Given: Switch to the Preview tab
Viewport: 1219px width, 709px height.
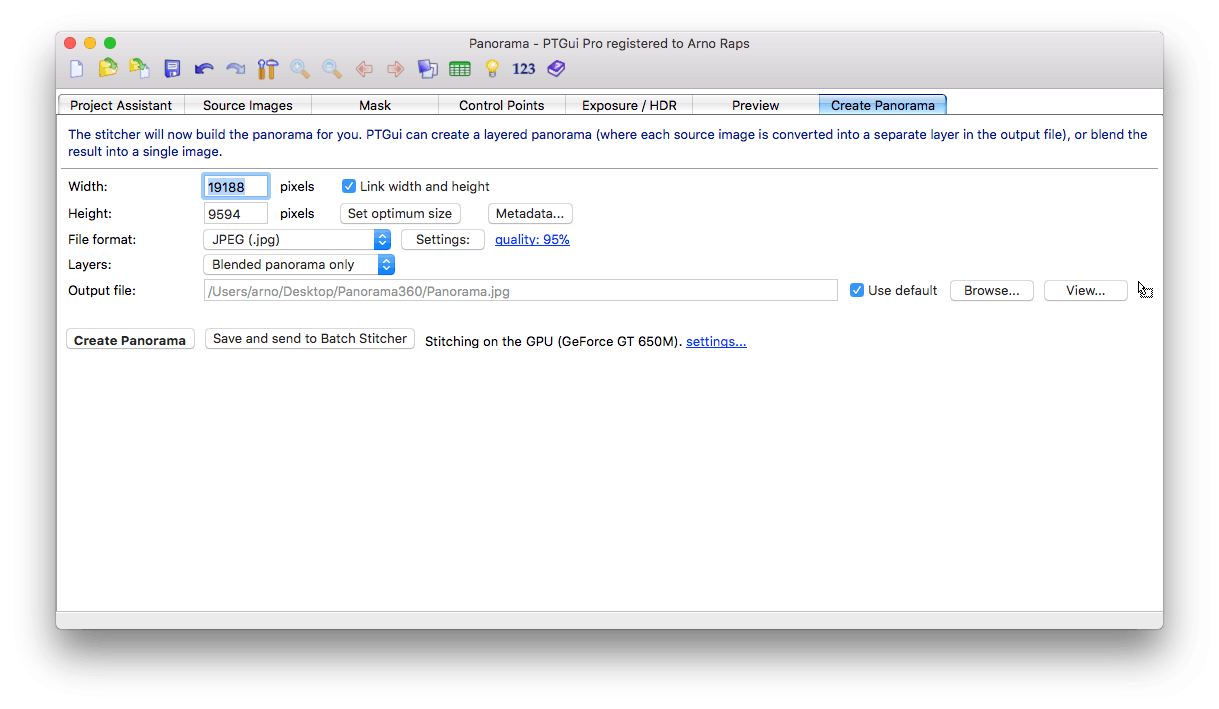Looking at the screenshot, I should coord(756,105).
